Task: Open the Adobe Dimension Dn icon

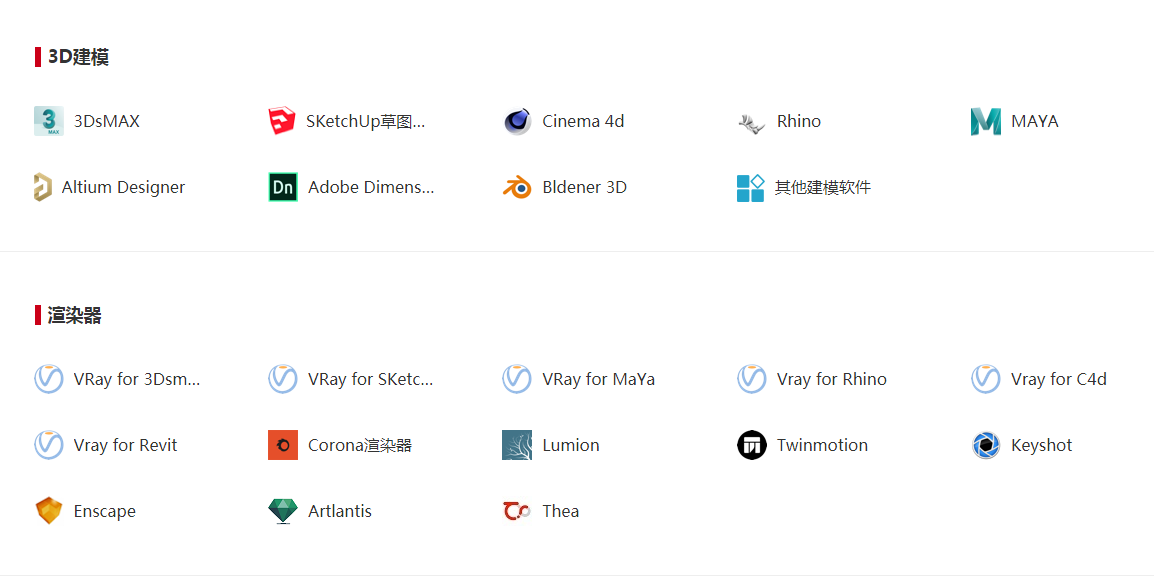Action: pos(283,187)
